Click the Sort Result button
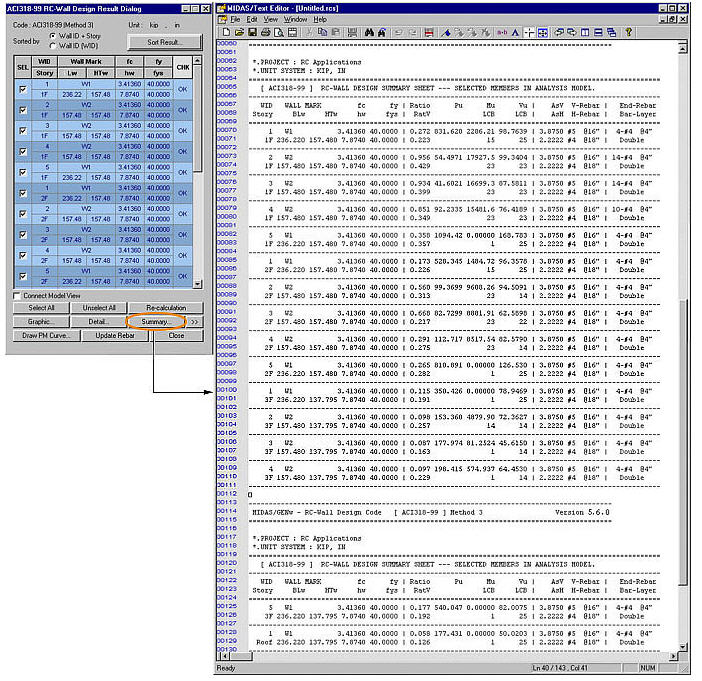 pyautogui.click(x=164, y=42)
